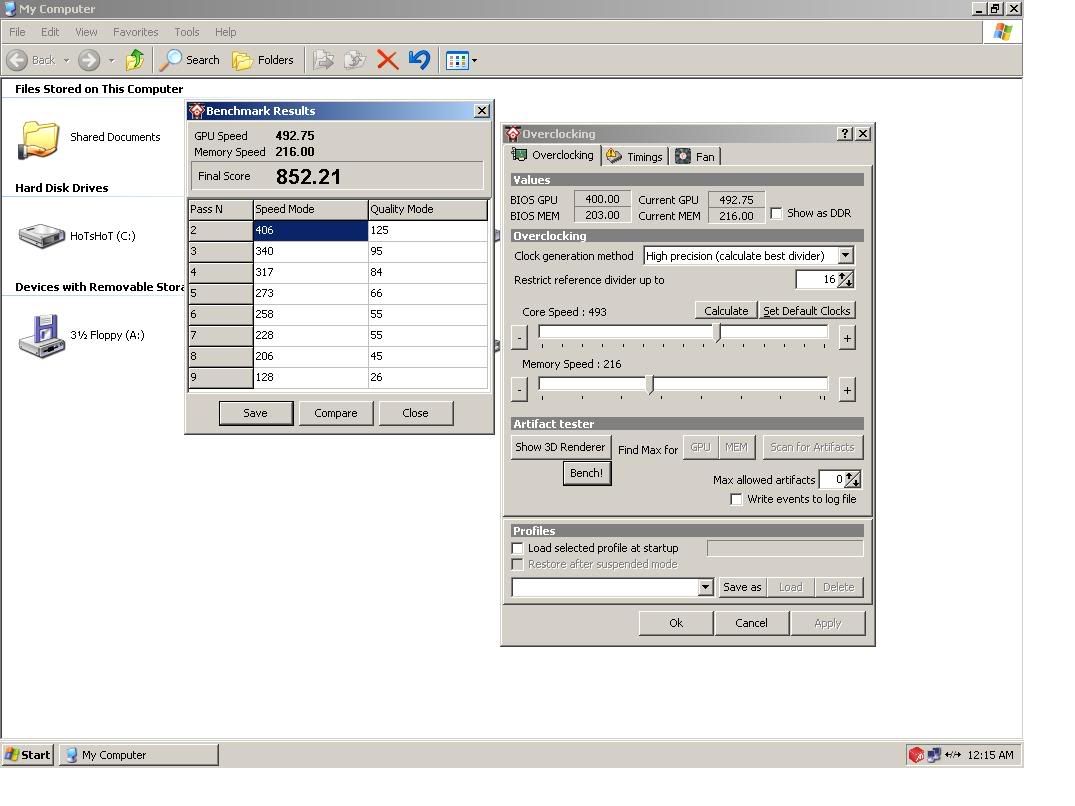Open the Views toolbar dropdown arrow
Image resolution: width=1075 pixels, height=806 pixels.
pyautogui.click(x=474, y=61)
